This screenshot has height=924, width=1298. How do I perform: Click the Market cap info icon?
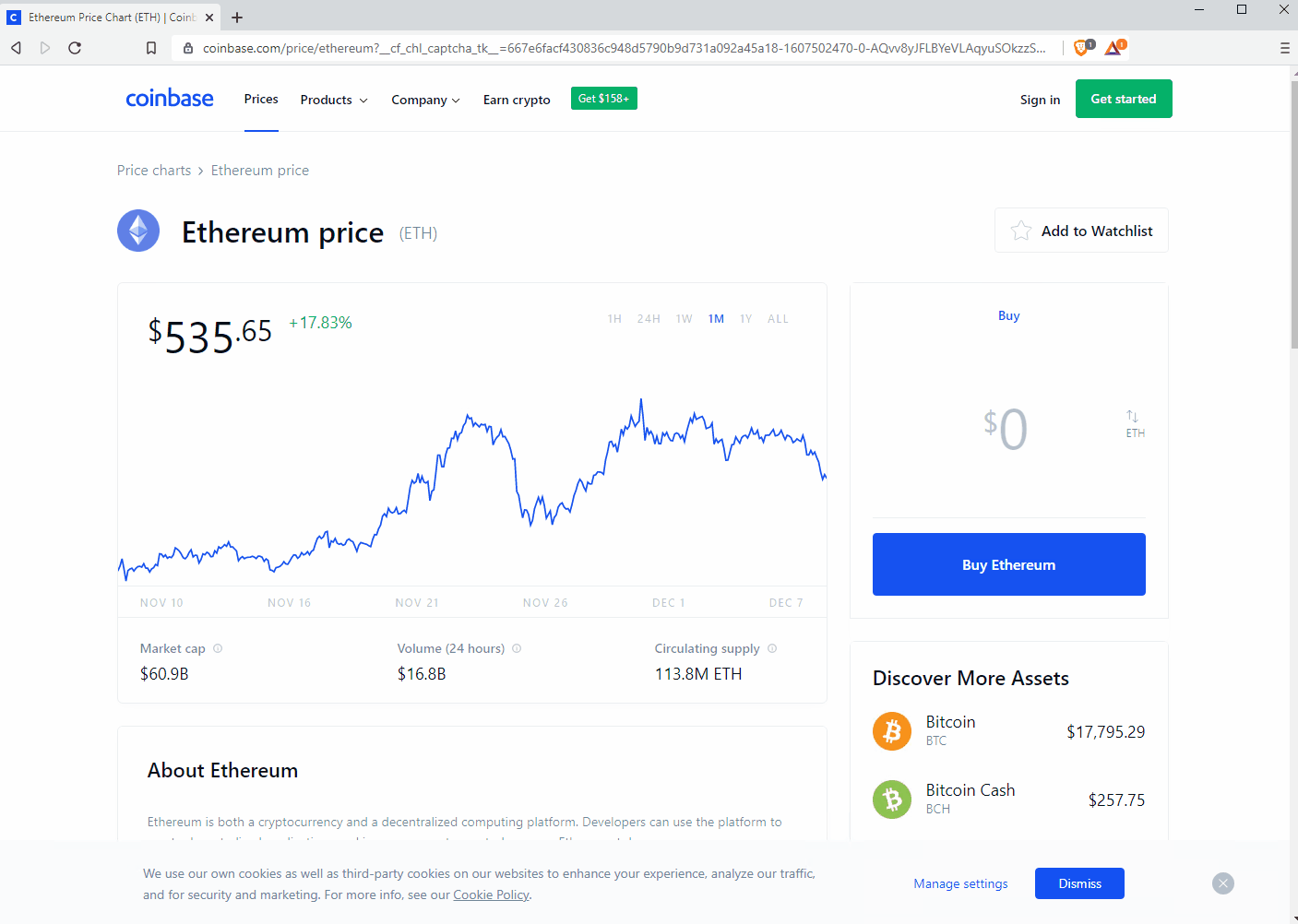(x=218, y=648)
